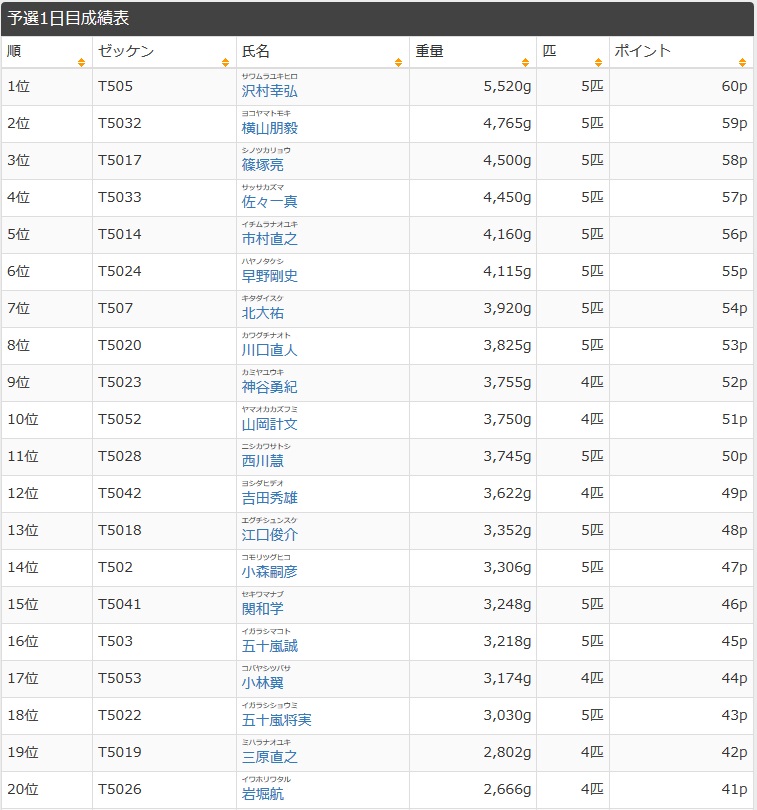Open angler profile 沢村幸弘
The image size is (757, 810).
[270, 91]
